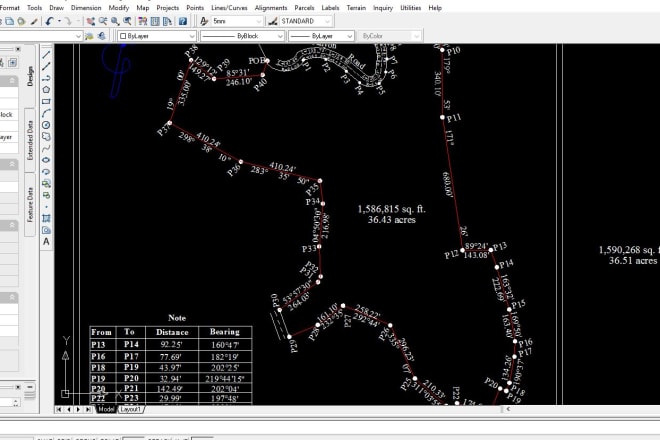
Task: Click the Text Style icon
Action: pyautogui.click(x=204, y=21)
